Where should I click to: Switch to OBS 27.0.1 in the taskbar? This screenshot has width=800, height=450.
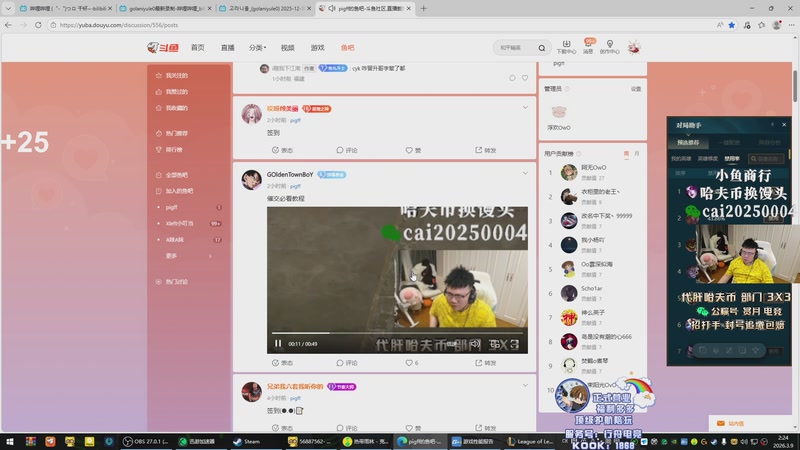point(146,441)
